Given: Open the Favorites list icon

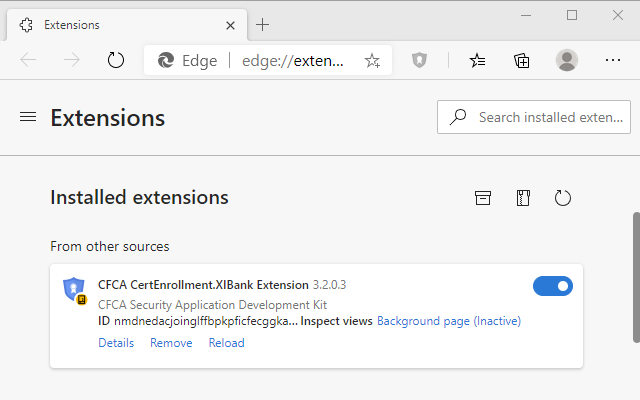Looking at the screenshot, I should 478,60.
